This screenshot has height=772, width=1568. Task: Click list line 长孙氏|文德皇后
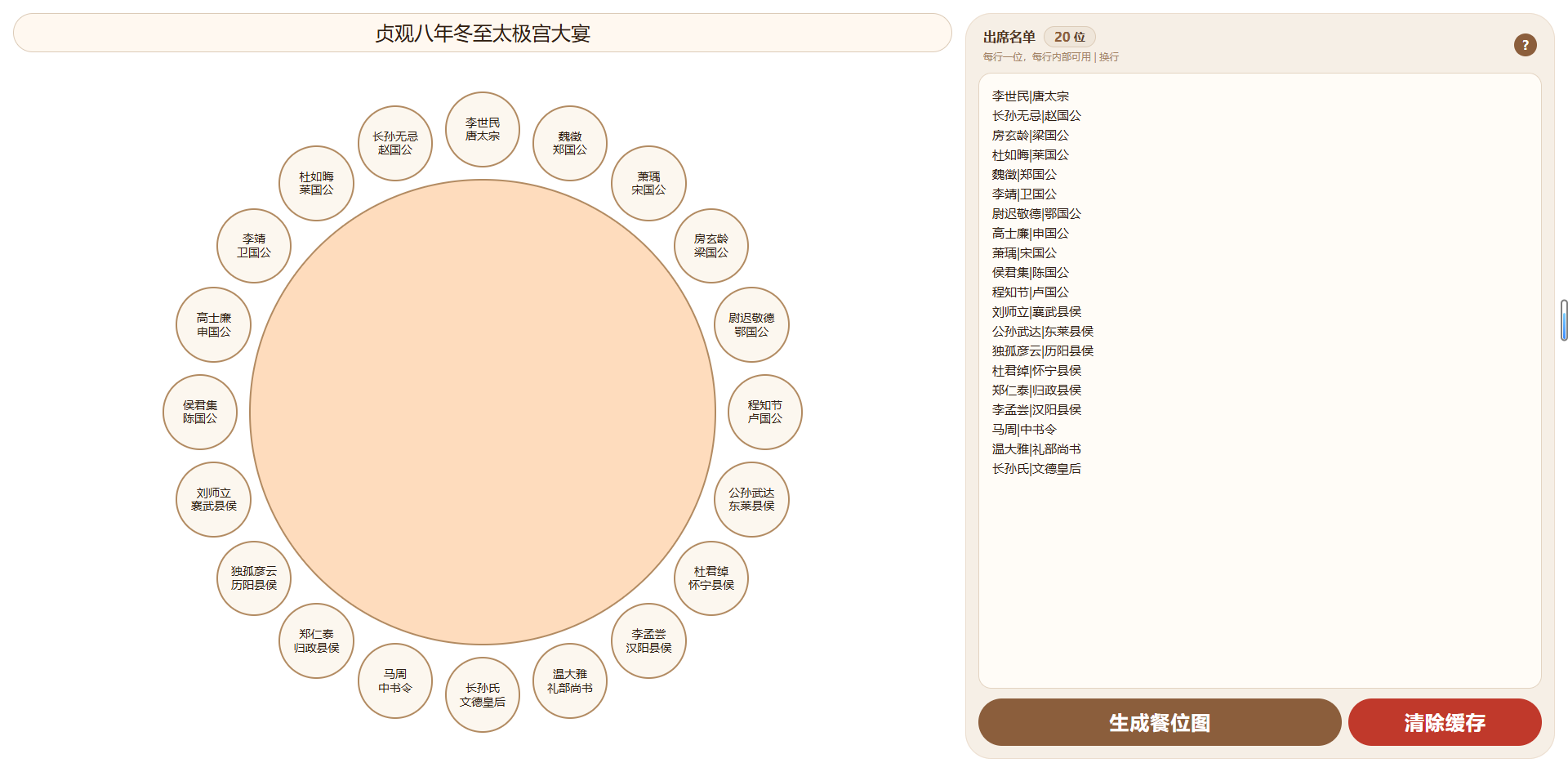pyautogui.click(x=1036, y=469)
